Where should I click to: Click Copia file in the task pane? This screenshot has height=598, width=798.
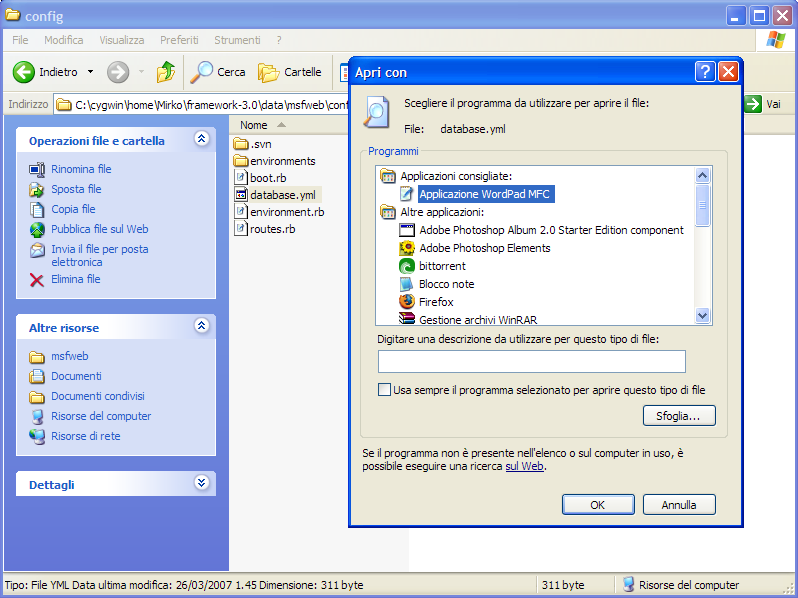pyautogui.click(x=73, y=209)
